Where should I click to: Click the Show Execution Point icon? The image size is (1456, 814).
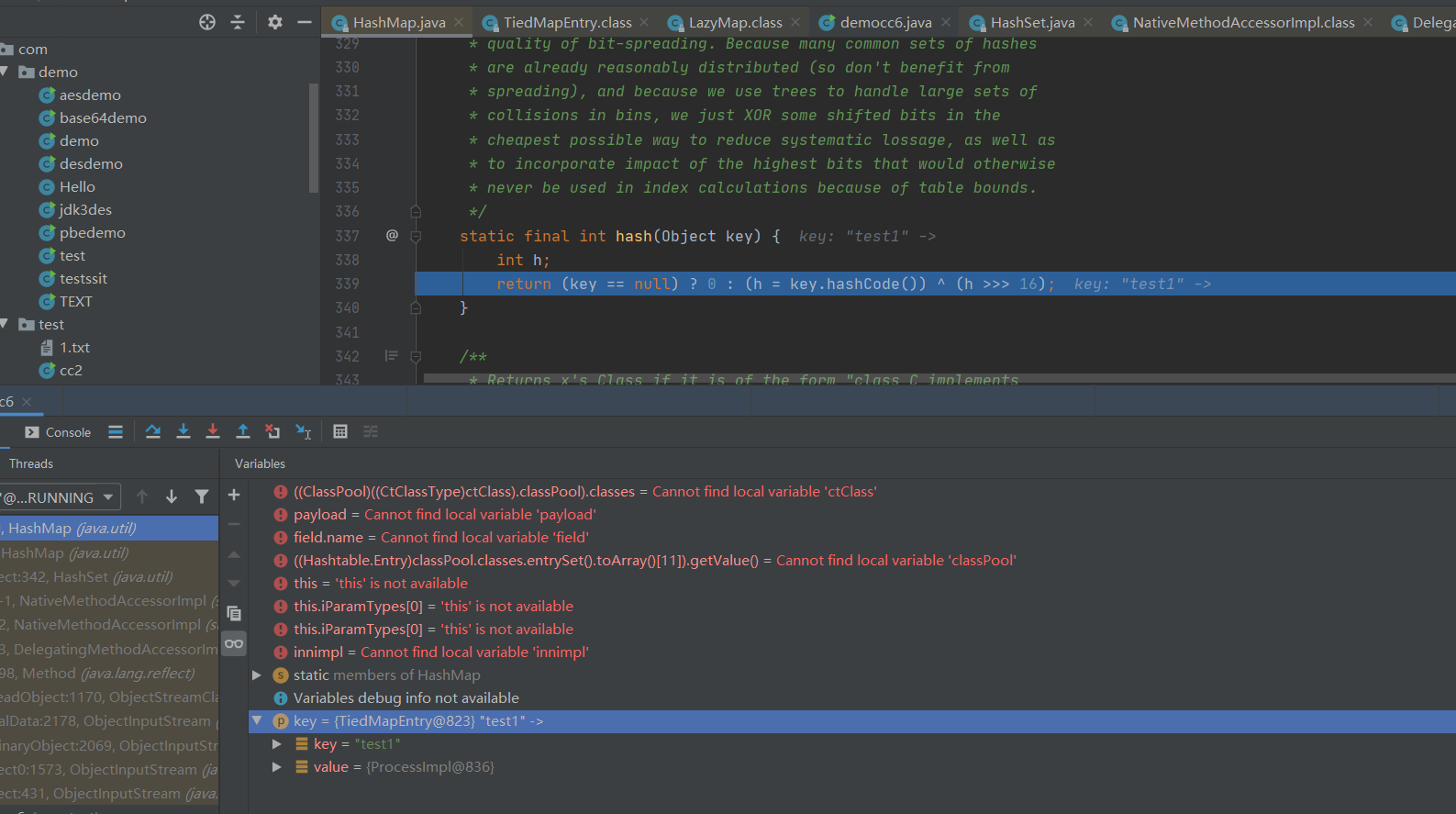point(116,431)
